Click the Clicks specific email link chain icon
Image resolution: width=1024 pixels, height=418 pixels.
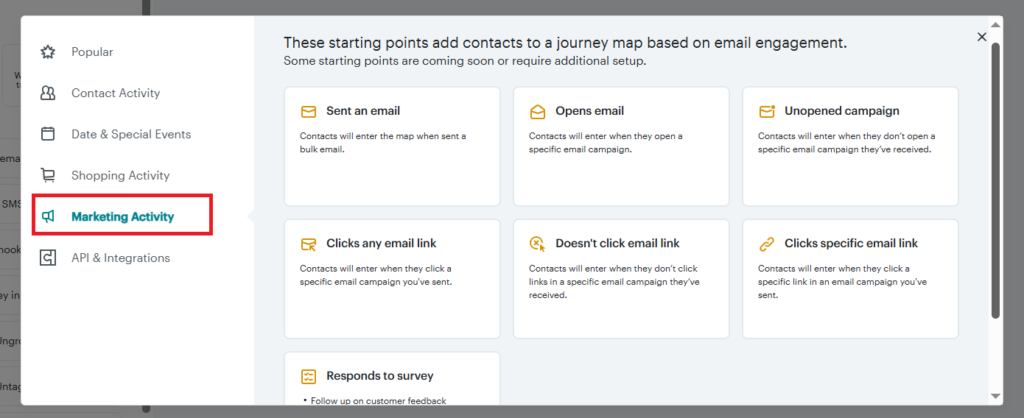pyautogui.click(x=767, y=244)
